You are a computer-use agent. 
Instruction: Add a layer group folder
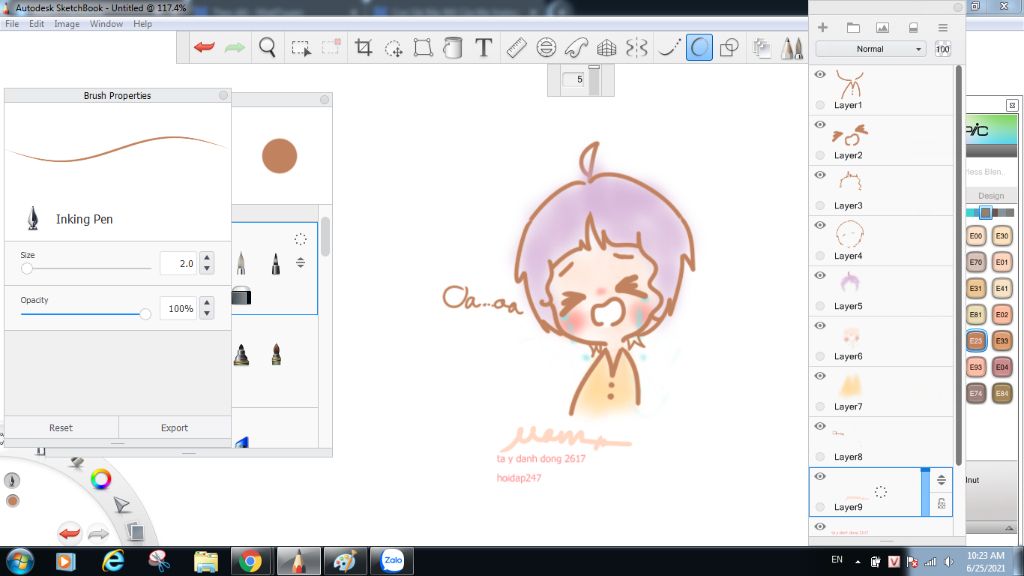853,27
